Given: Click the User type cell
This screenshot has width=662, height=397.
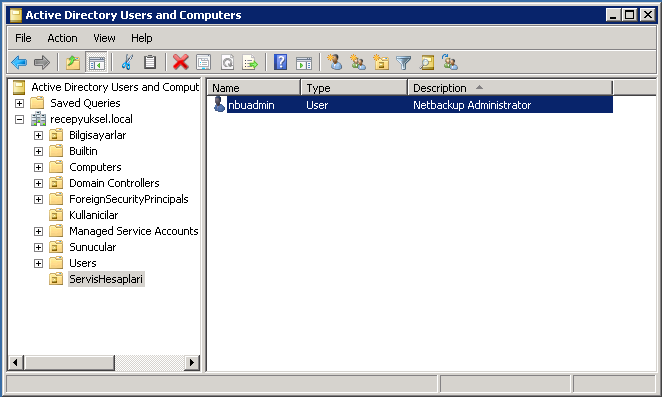Looking at the screenshot, I should (317, 105).
